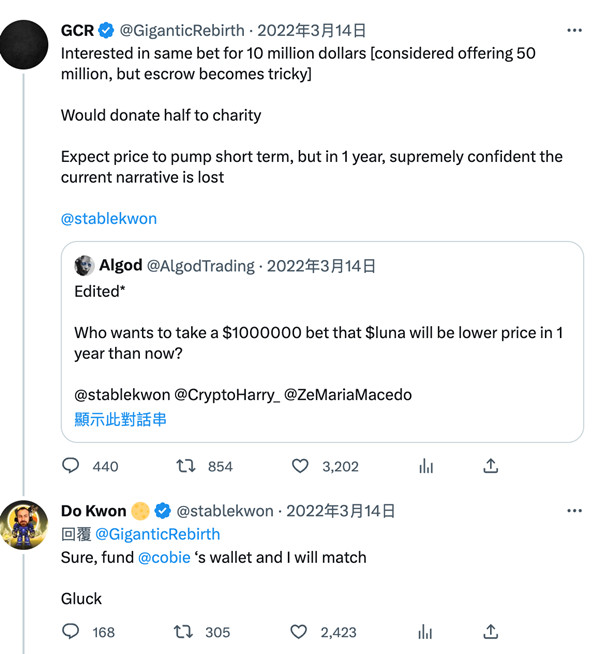View analytics for GCR's tweet

coord(426,466)
